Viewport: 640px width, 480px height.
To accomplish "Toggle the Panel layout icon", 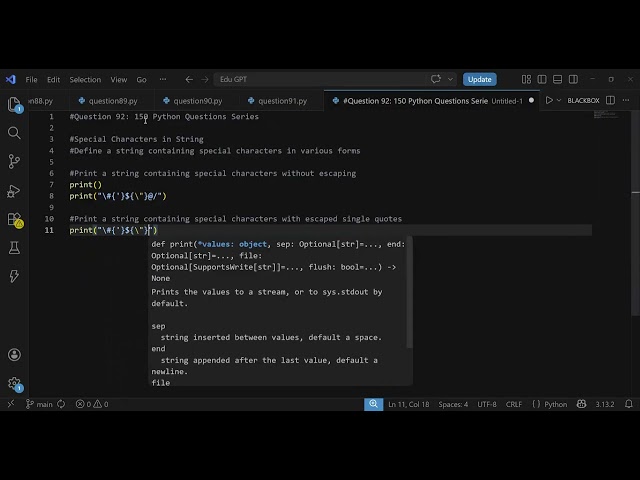I will (558, 79).
